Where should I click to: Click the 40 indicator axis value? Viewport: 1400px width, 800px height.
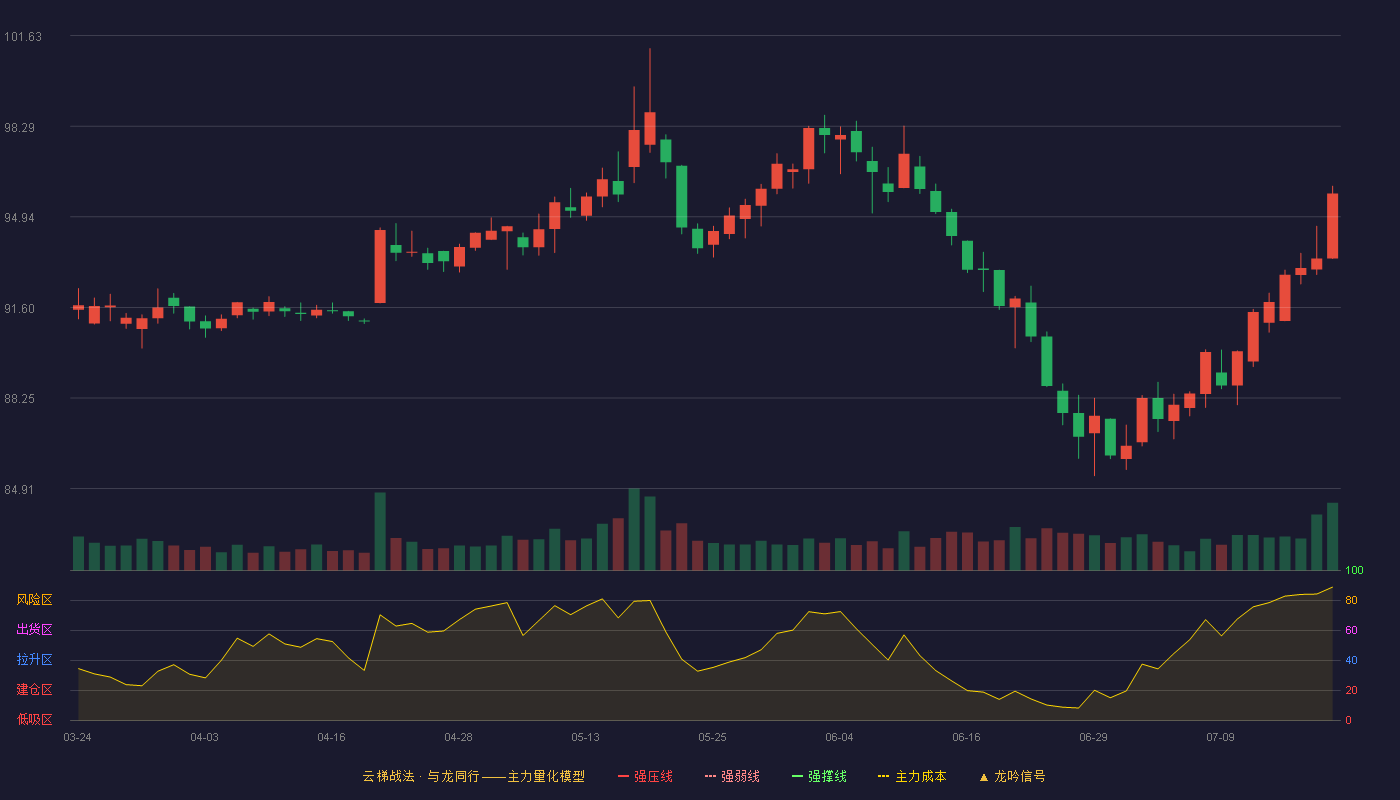[1351, 661]
